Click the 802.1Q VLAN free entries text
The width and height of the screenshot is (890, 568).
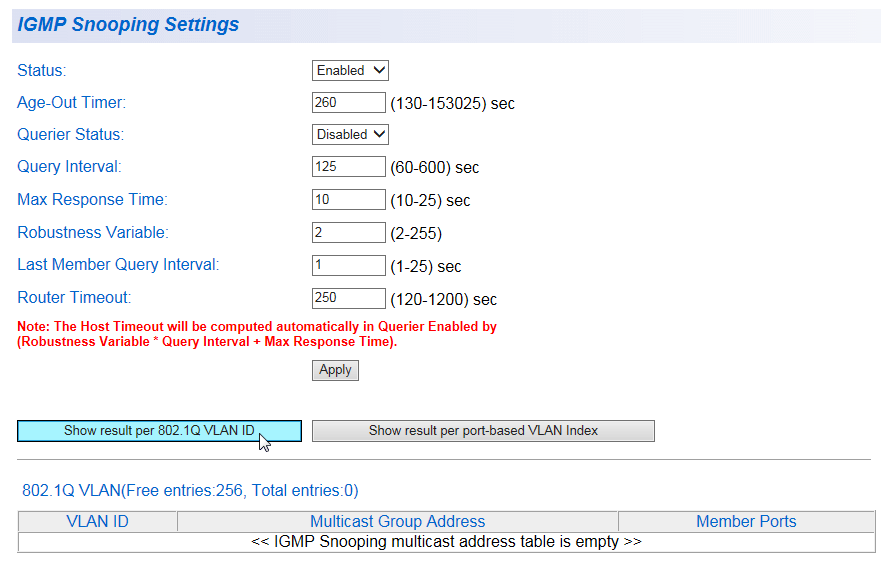pyautogui.click(x=190, y=490)
